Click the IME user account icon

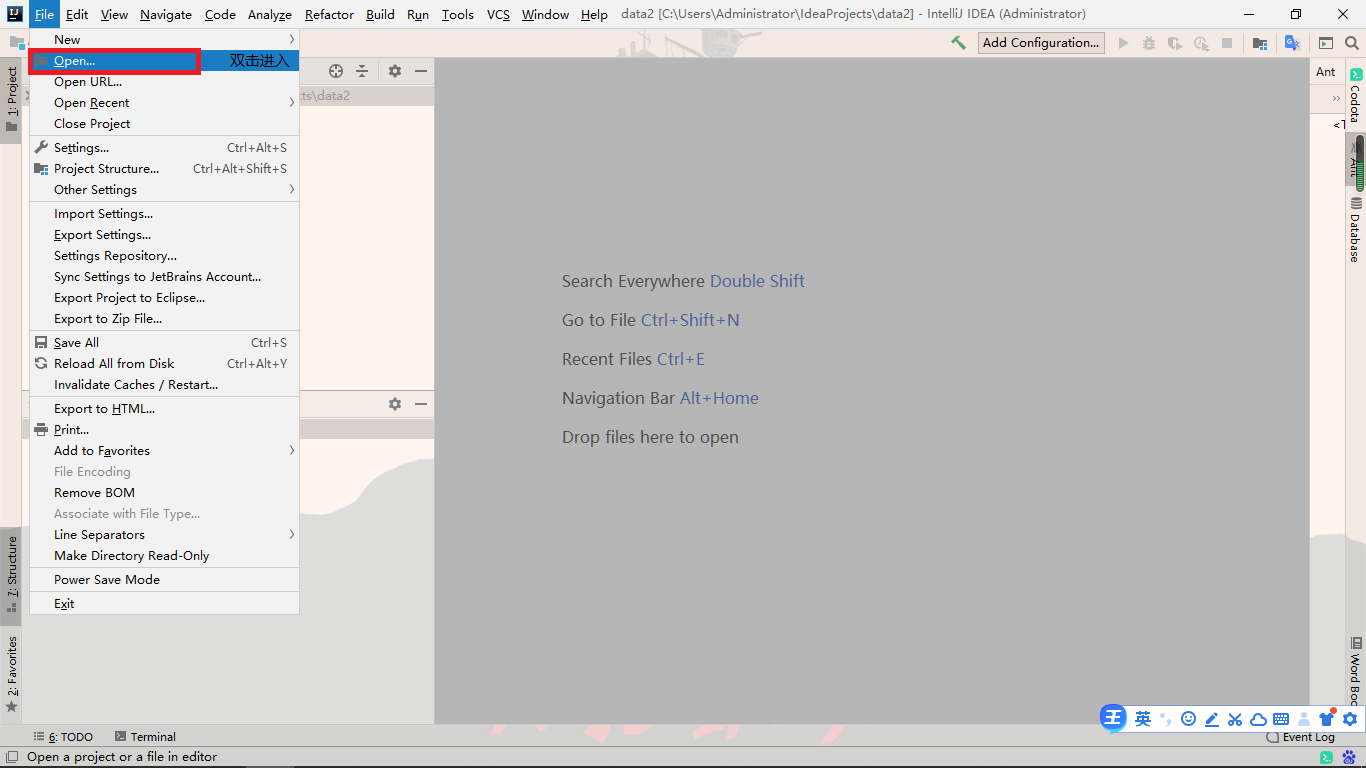click(1304, 719)
